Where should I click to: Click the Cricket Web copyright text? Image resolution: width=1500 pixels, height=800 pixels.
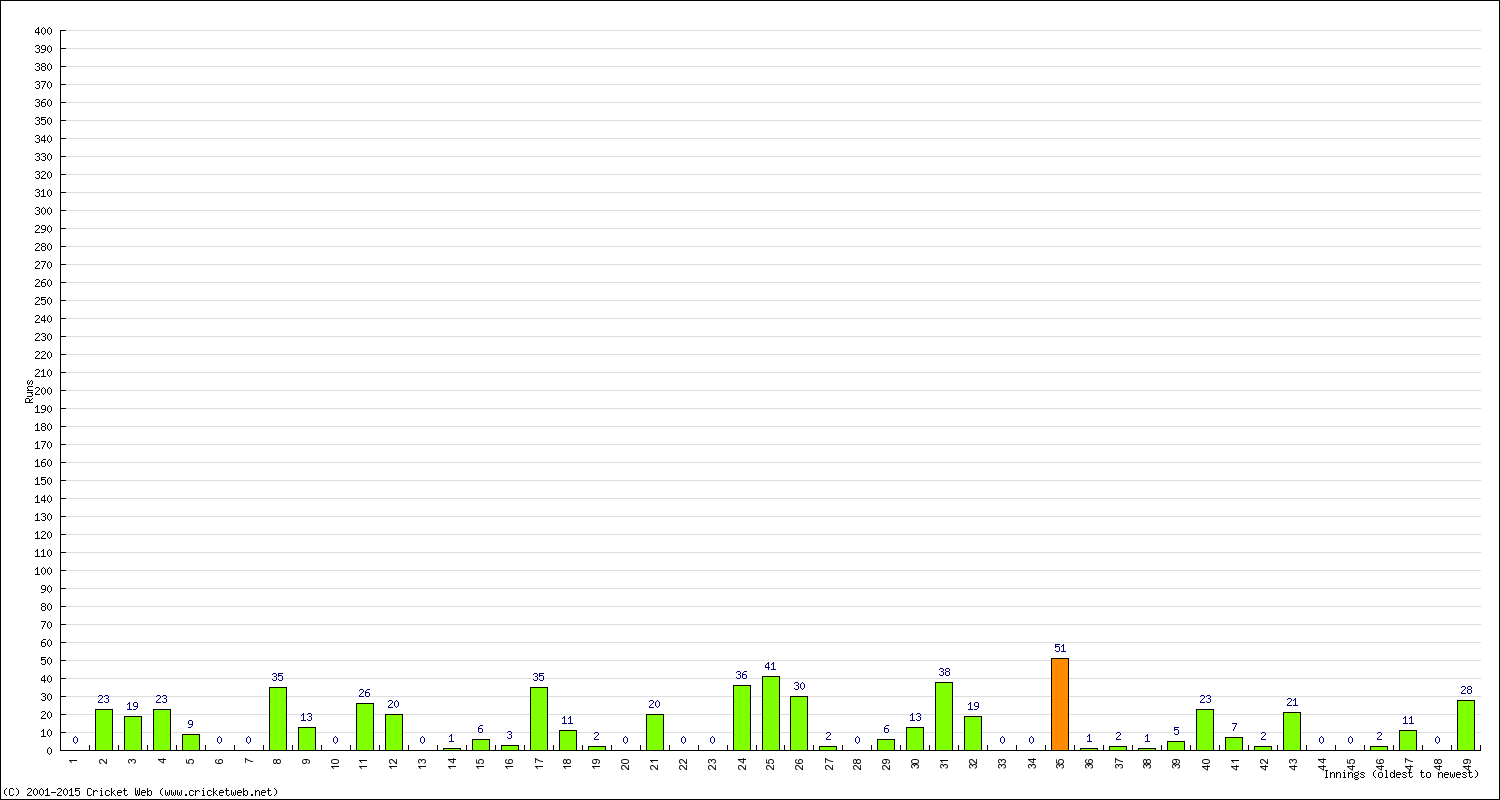click(140, 792)
